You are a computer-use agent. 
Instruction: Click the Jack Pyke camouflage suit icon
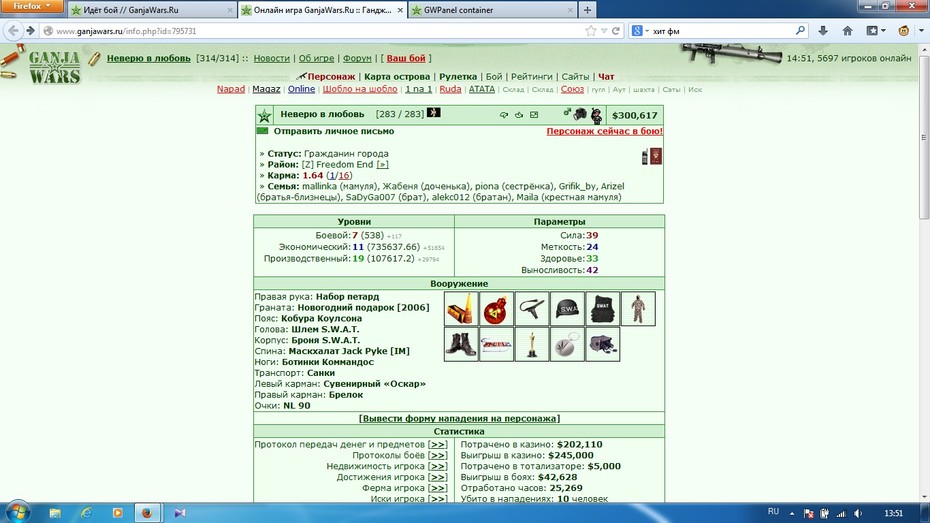[x=638, y=308]
